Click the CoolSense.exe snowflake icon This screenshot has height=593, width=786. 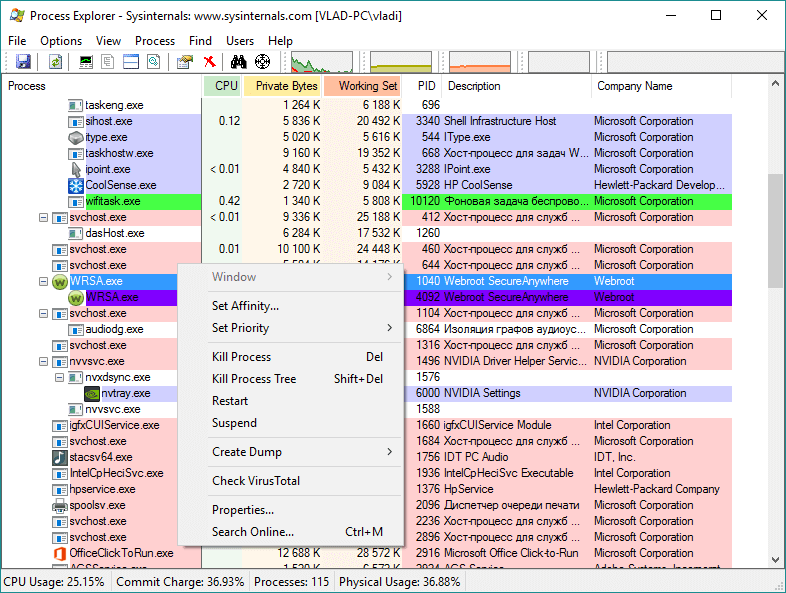(x=76, y=185)
